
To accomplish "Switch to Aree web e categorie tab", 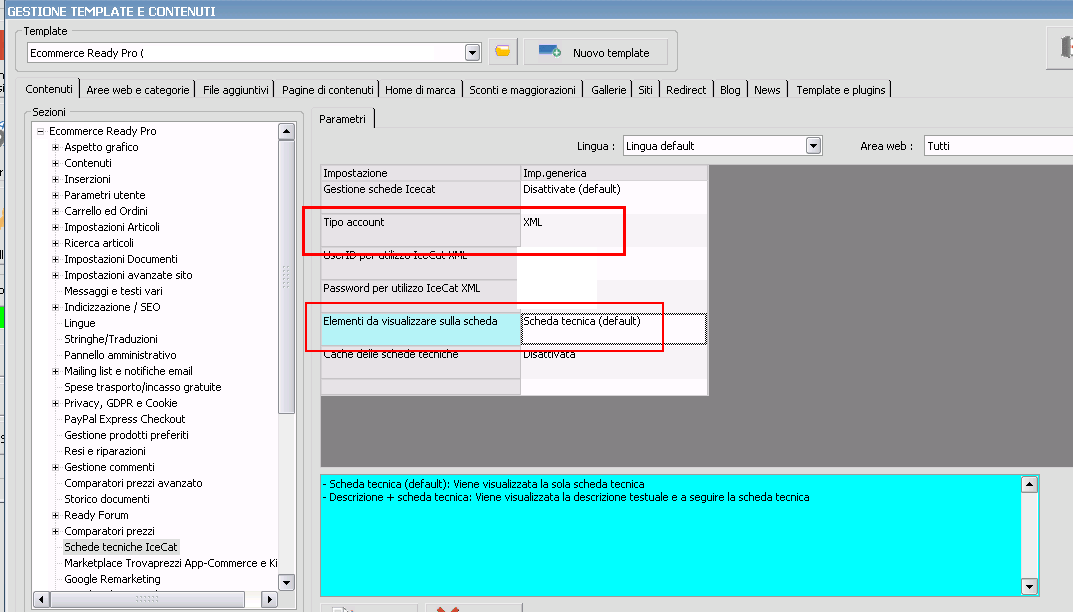I will click(138, 90).
